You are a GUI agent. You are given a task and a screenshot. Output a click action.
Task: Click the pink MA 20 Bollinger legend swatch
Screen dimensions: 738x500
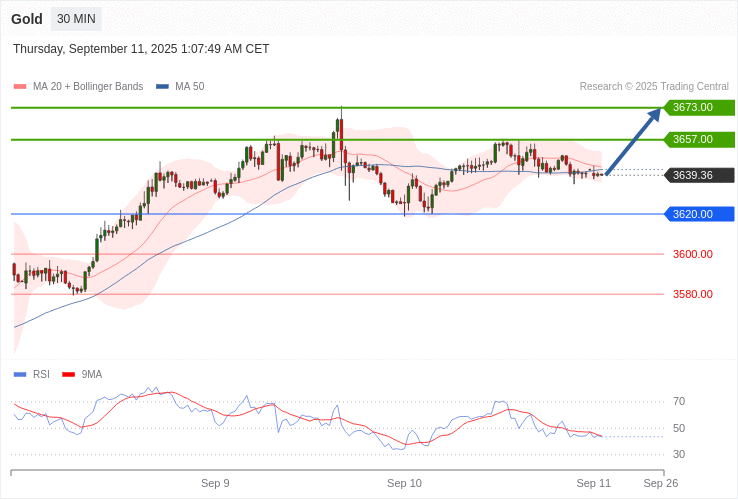click(x=20, y=87)
